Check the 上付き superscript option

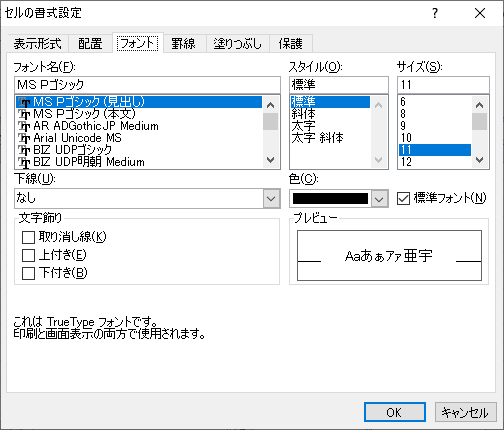[28, 256]
